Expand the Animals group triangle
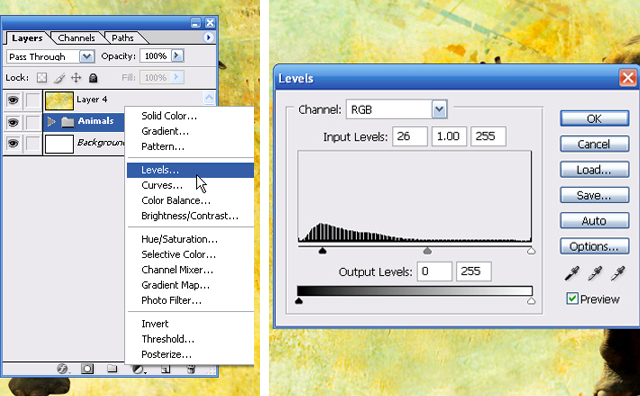The image size is (640, 396). tap(51, 122)
